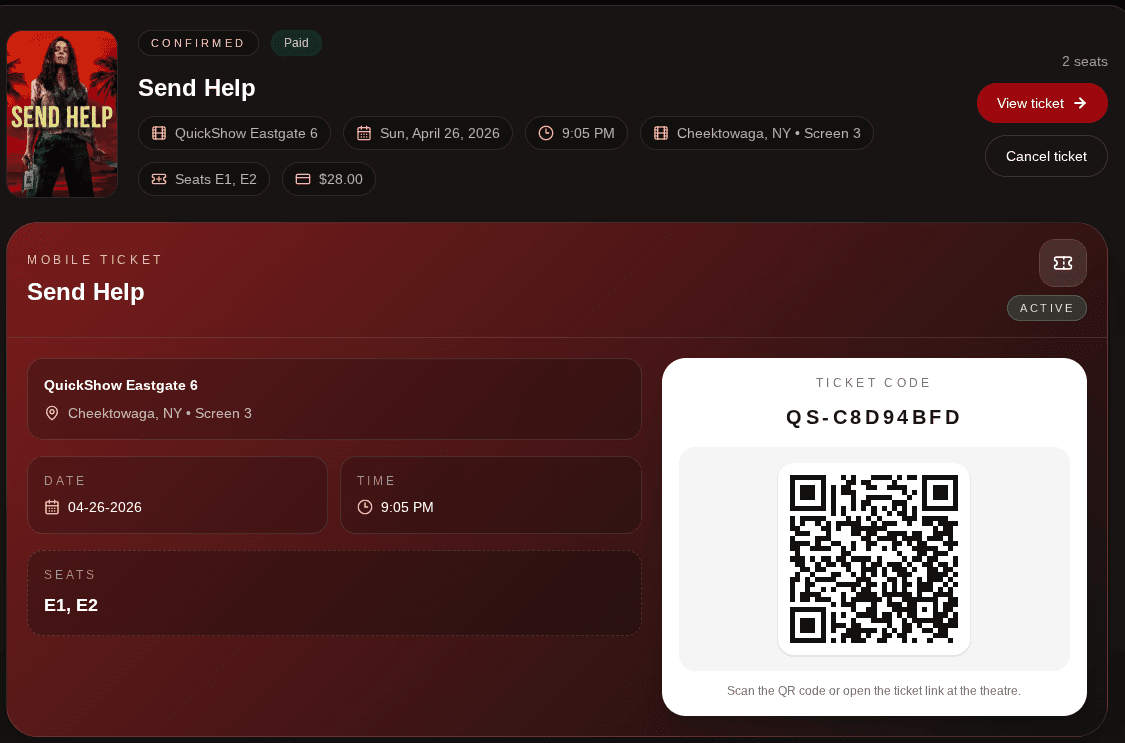Click the Send Help movie poster
This screenshot has width=1125, height=743.
tap(62, 113)
